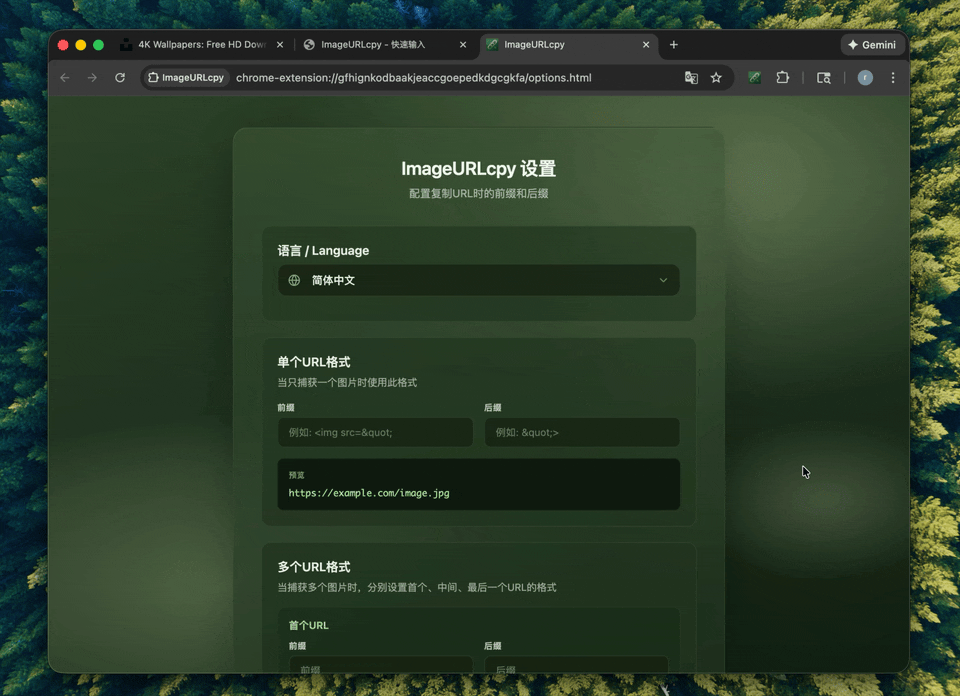
Task: Open Chrome's three-dot menu
Action: (893, 78)
